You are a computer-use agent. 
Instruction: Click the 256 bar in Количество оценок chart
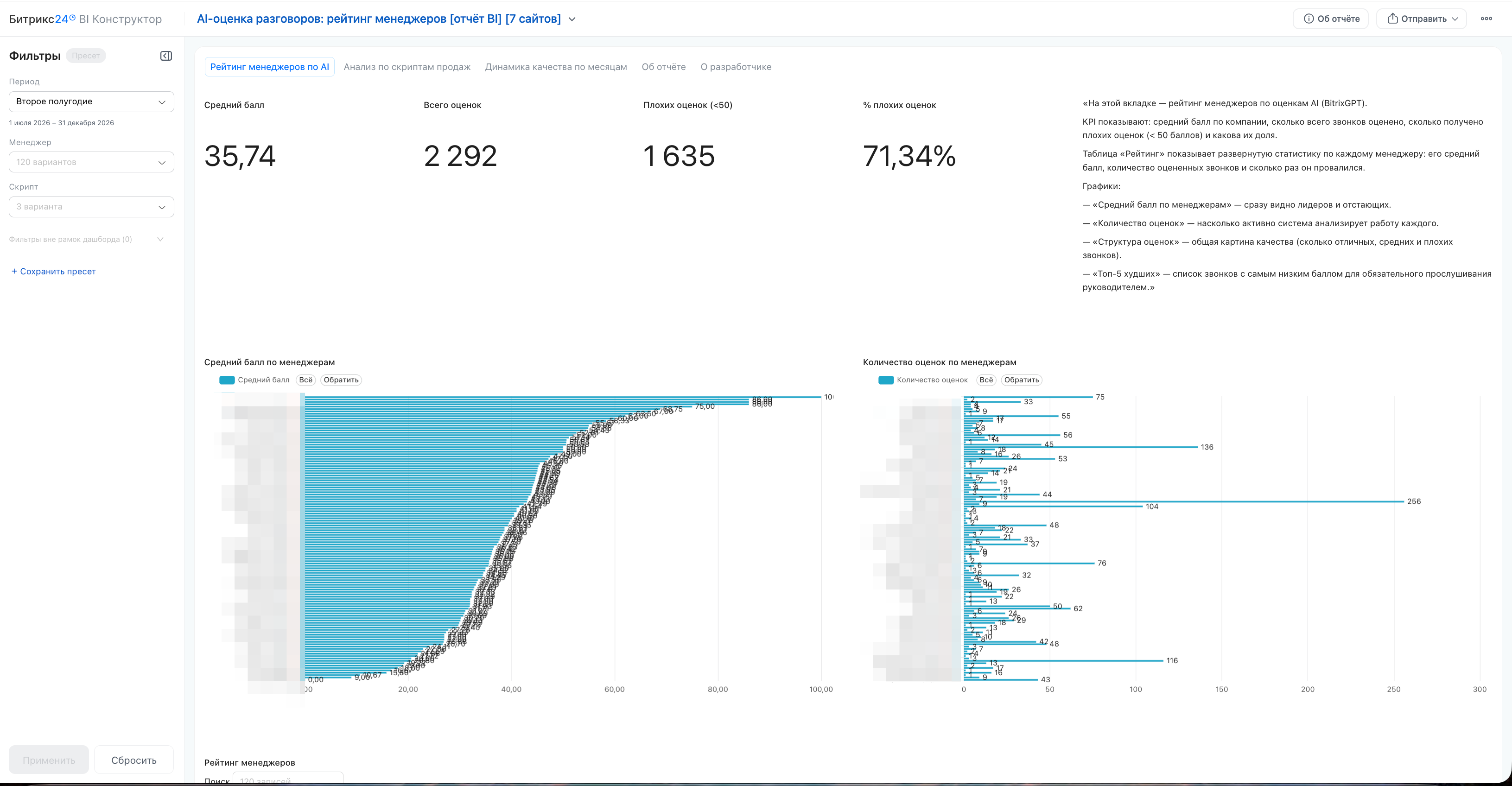coord(1184,501)
